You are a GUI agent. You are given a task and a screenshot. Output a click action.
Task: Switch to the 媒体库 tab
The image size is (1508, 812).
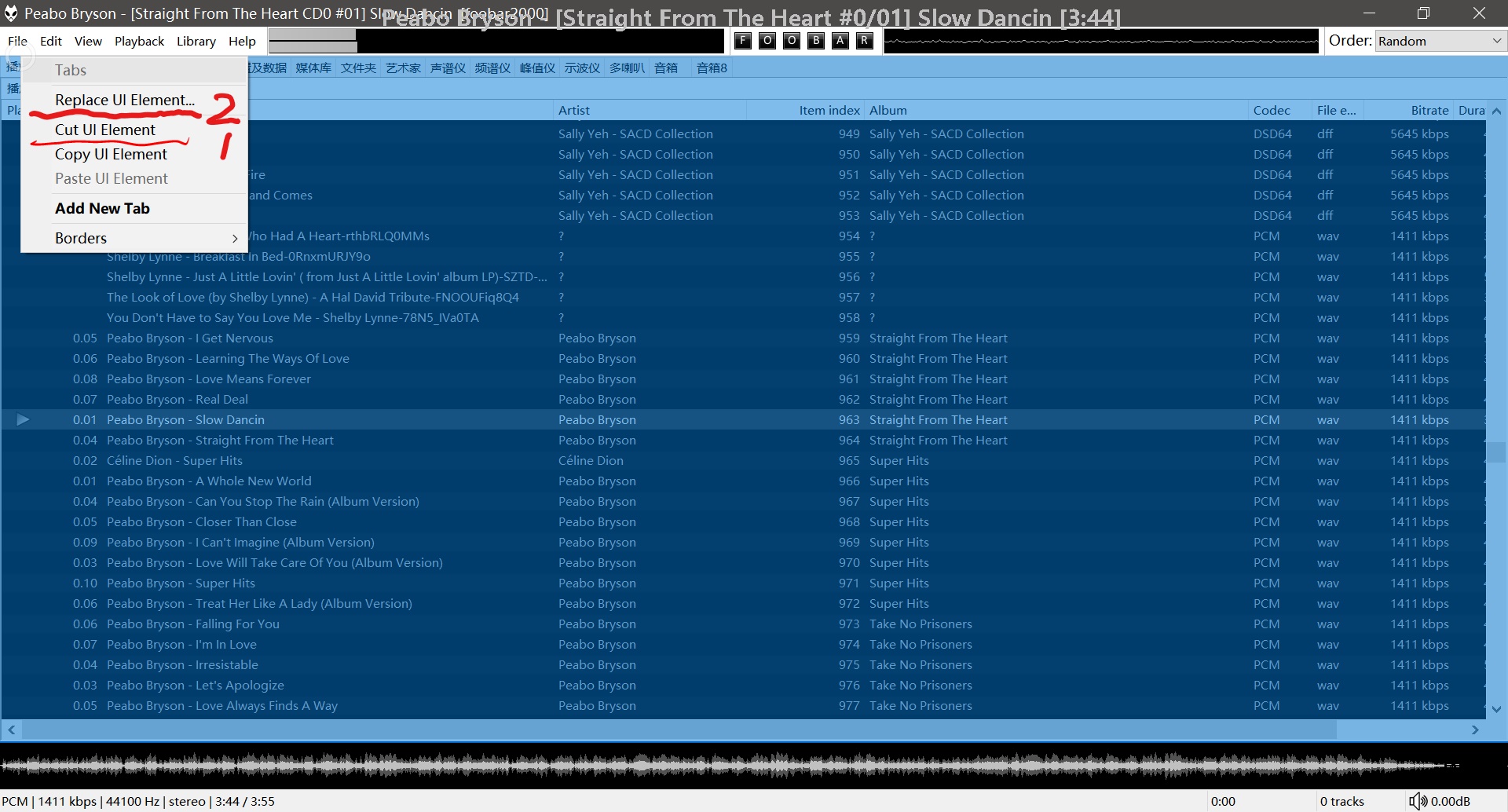coord(313,68)
